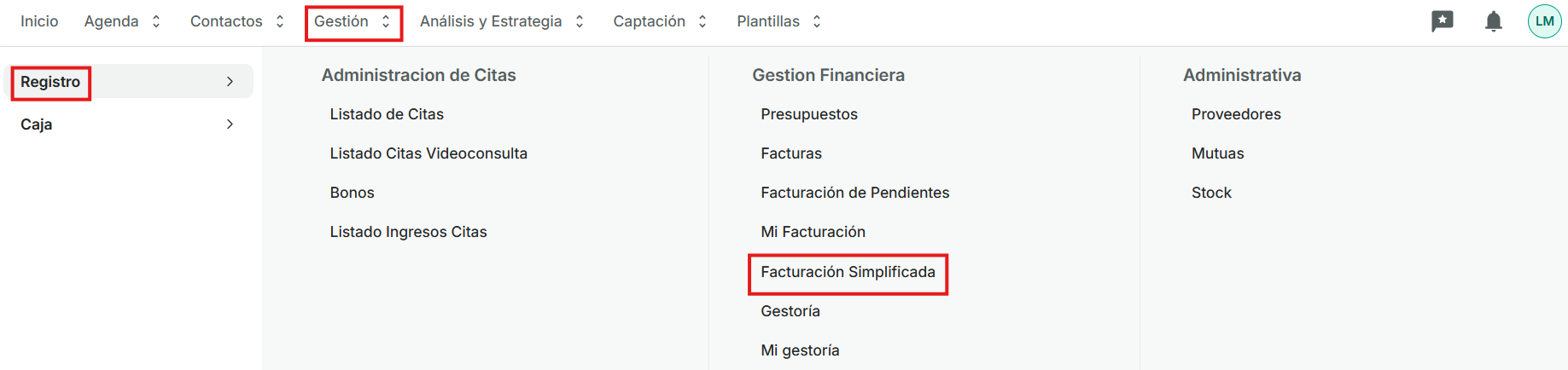This screenshot has width=1568, height=370.
Task: Open Listado de Citas
Action: coord(387,114)
